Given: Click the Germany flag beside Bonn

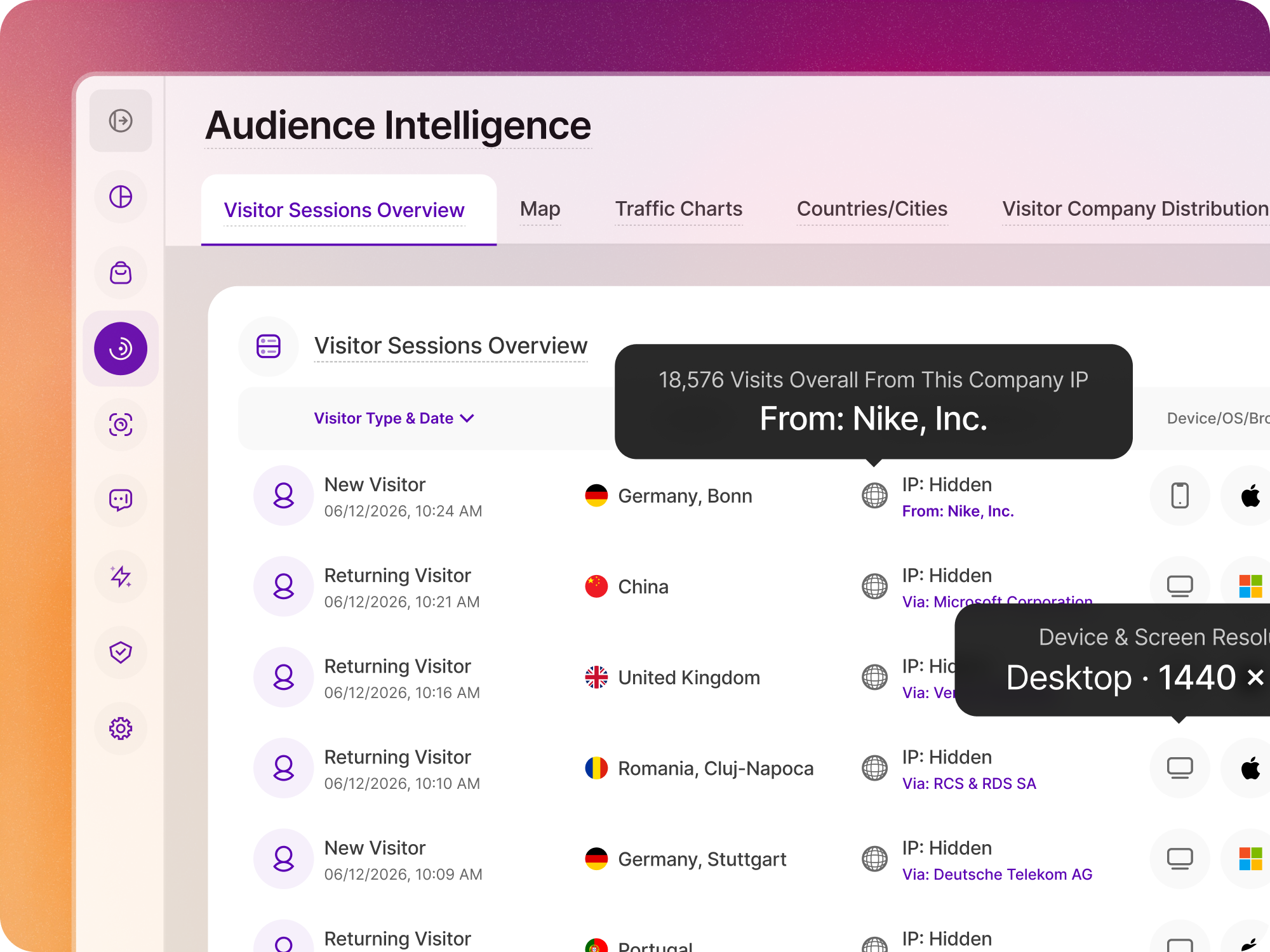Looking at the screenshot, I should [596, 496].
